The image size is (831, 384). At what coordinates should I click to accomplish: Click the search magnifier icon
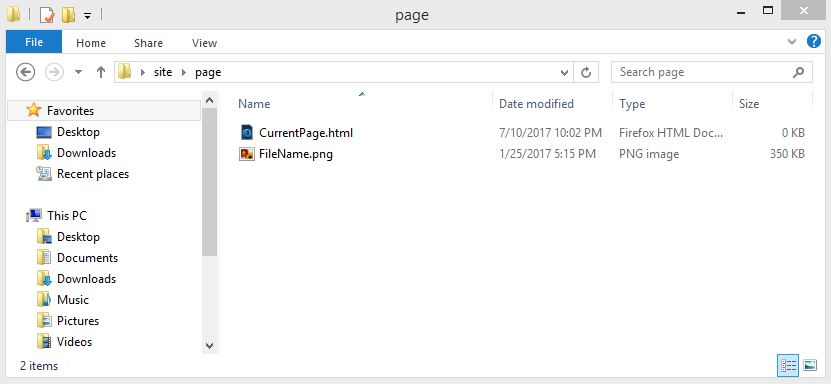(798, 72)
